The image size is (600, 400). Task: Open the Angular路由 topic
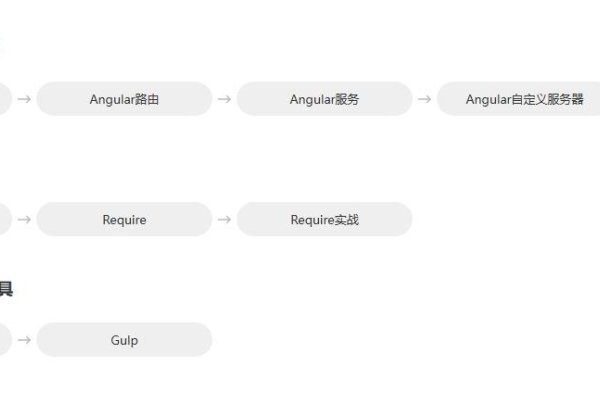click(124, 99)
